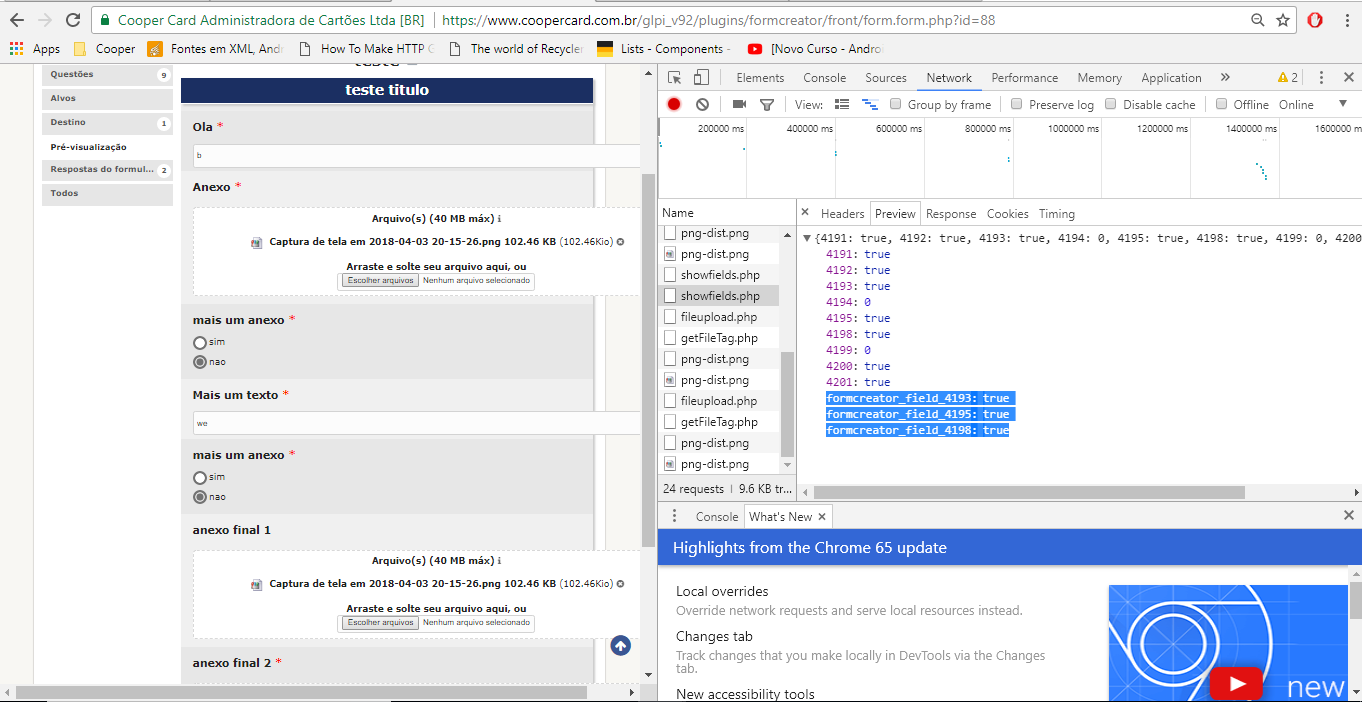This screenshot has height=702, width=1363.
Task: Open the warnings counter in DevTools
Action: point(1290,77)
